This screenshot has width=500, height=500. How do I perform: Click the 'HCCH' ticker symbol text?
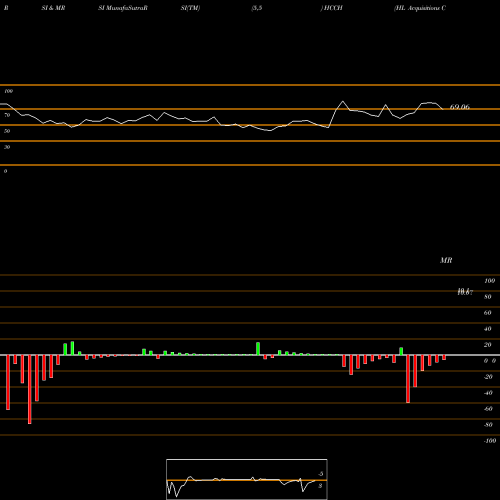click(333, 8)
